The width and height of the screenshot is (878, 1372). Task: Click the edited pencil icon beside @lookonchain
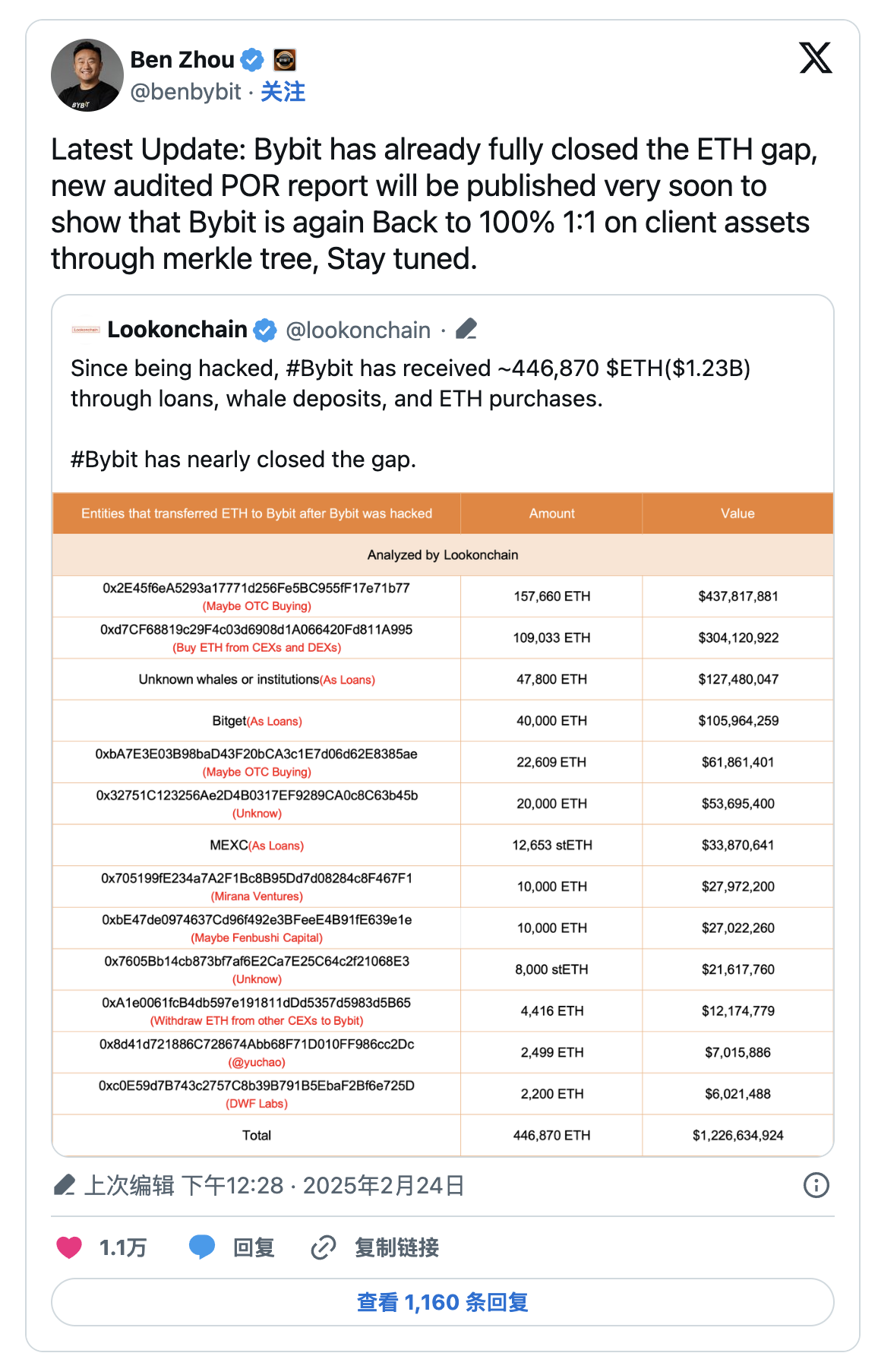tap(466, 330)
